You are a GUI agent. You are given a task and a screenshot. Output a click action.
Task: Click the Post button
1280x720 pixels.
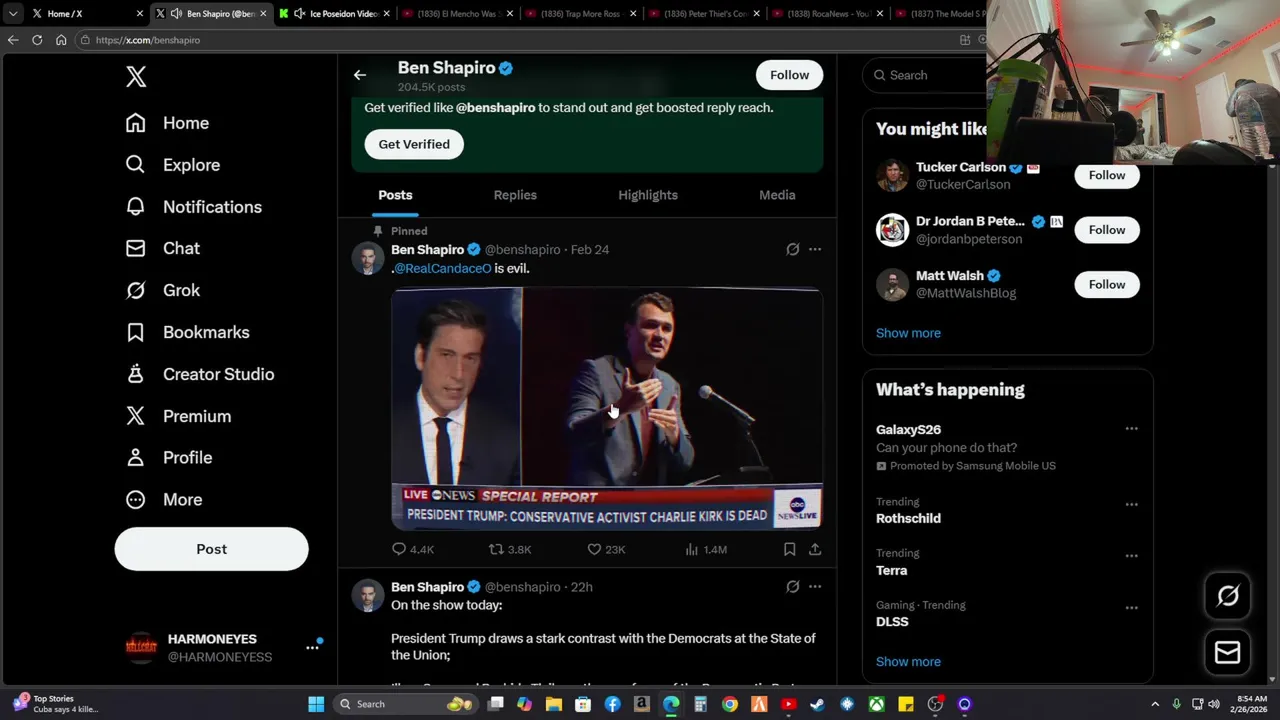tap(211, 549)
